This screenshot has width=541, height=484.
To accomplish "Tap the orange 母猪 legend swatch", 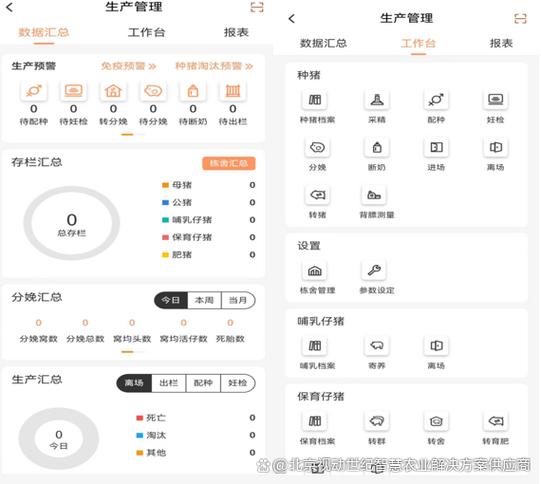I will pyautogui.click(x=165, y=185).
